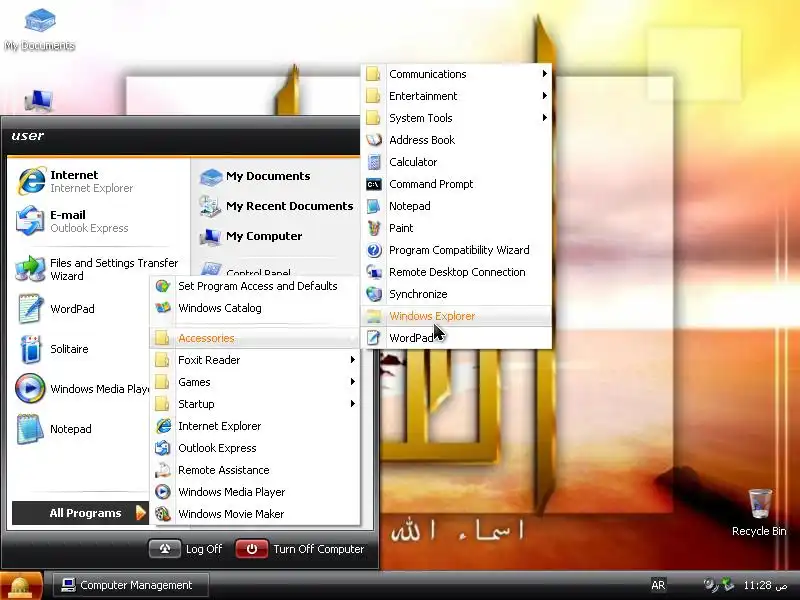Open My Computer from start menu

tap(251, 236)
